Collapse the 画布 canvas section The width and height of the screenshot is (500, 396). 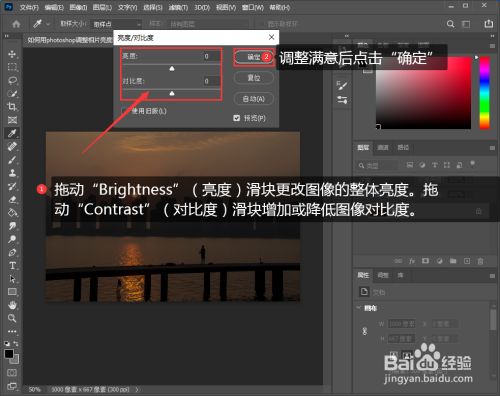point(359,308)
